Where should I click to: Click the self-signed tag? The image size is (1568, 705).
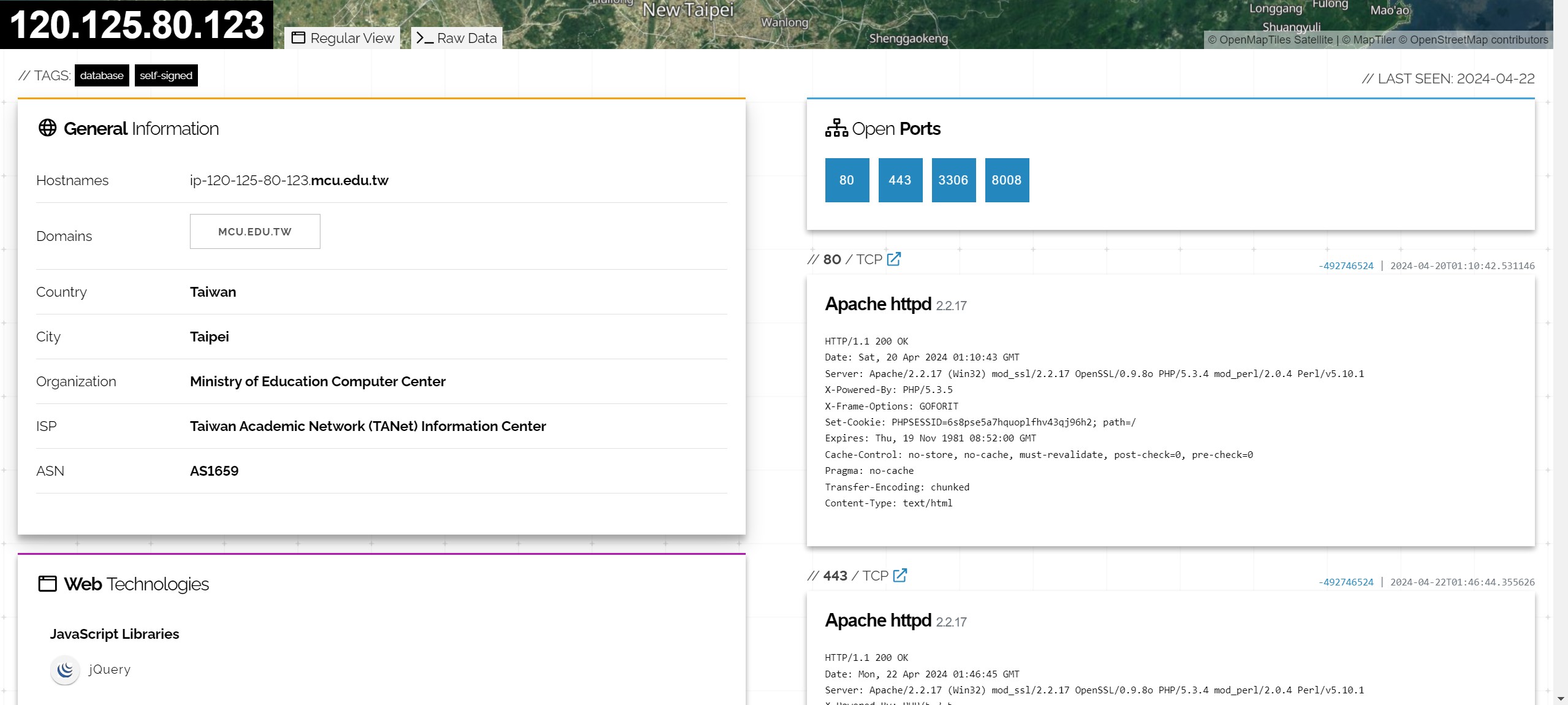(166, 75)
